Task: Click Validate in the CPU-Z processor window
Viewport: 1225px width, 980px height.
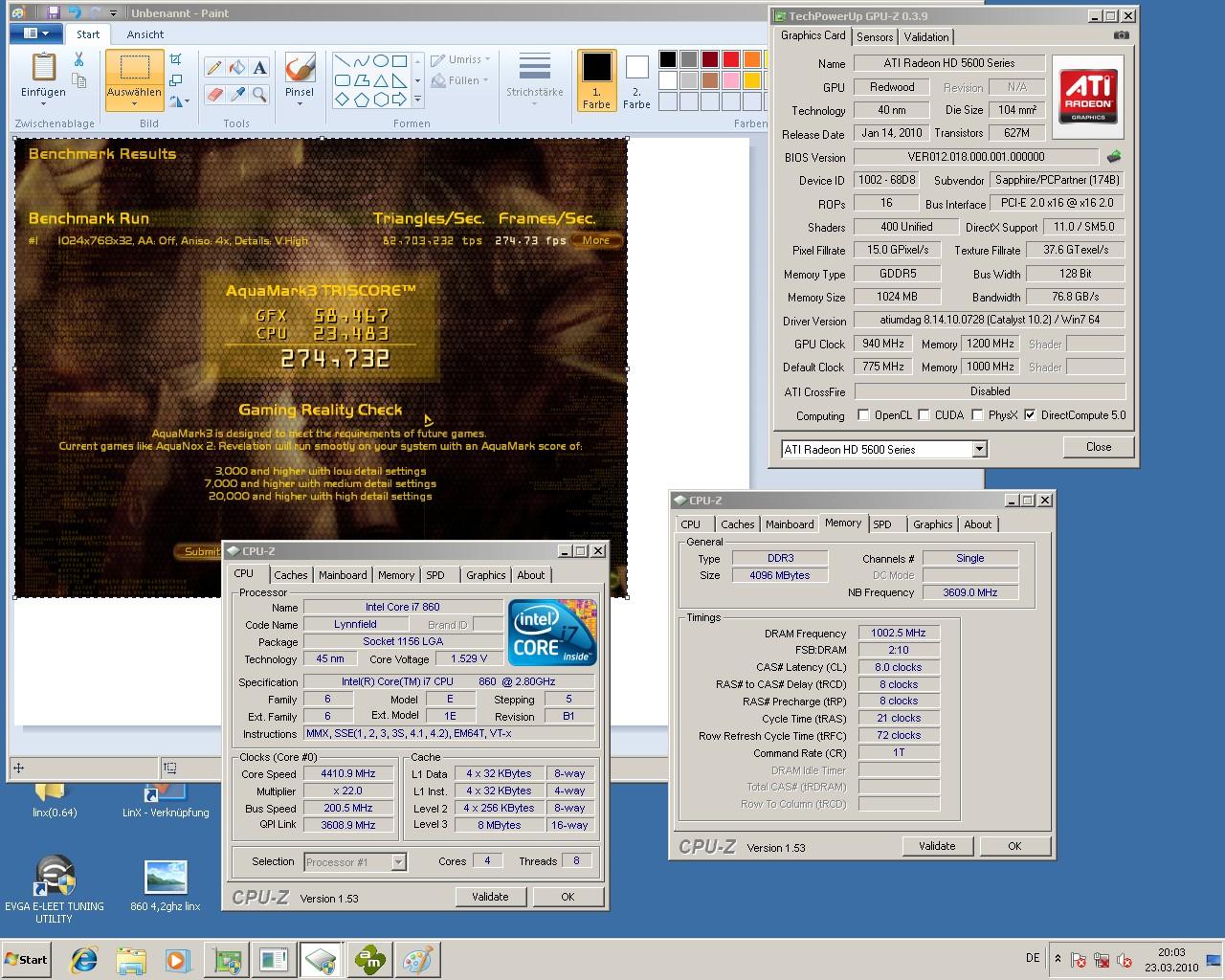Action: click(490, 897)
